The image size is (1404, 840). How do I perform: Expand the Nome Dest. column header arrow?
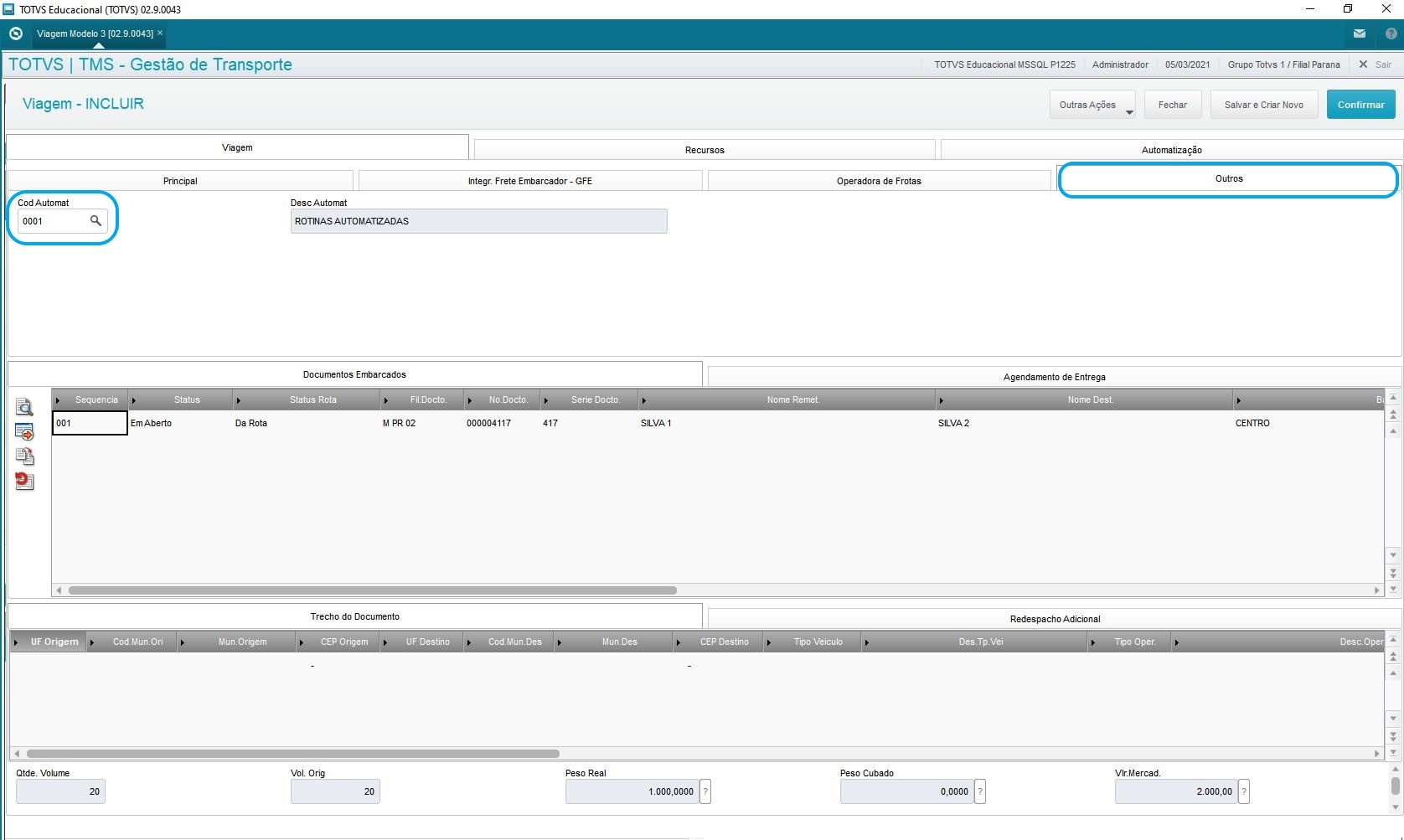coord(942,400)
